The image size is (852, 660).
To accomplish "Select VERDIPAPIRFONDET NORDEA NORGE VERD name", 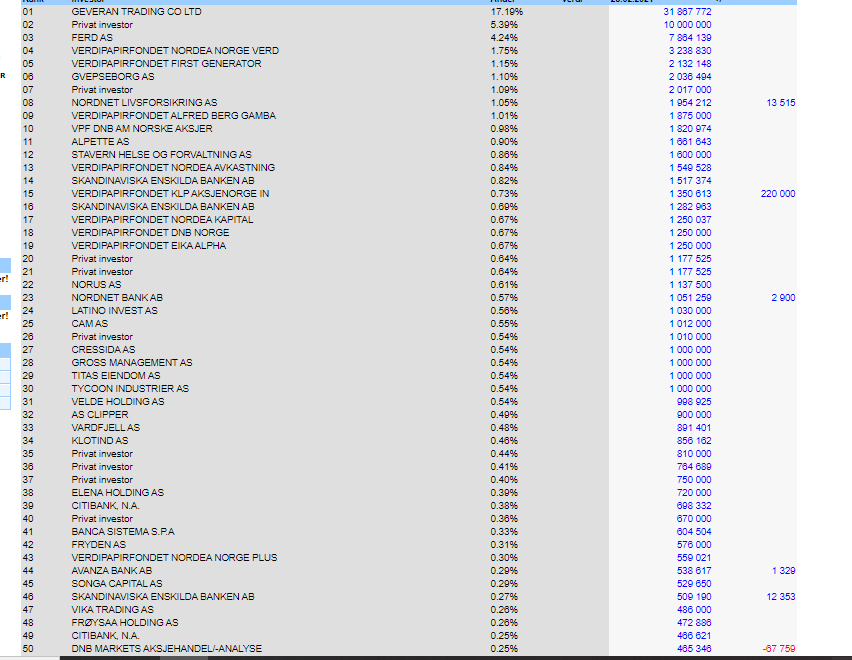I will (175, 51).
